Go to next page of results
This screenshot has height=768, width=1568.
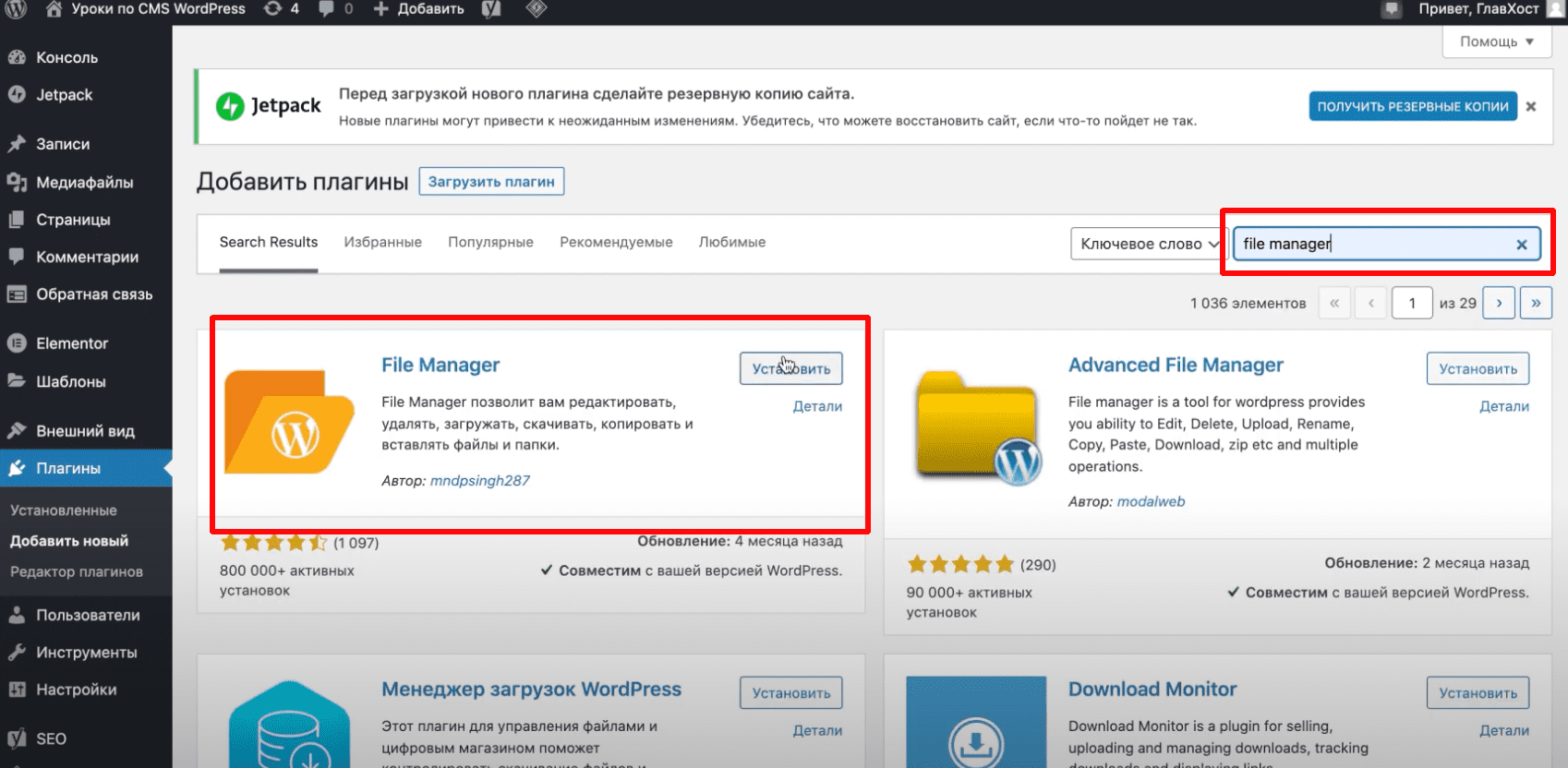1498,303
